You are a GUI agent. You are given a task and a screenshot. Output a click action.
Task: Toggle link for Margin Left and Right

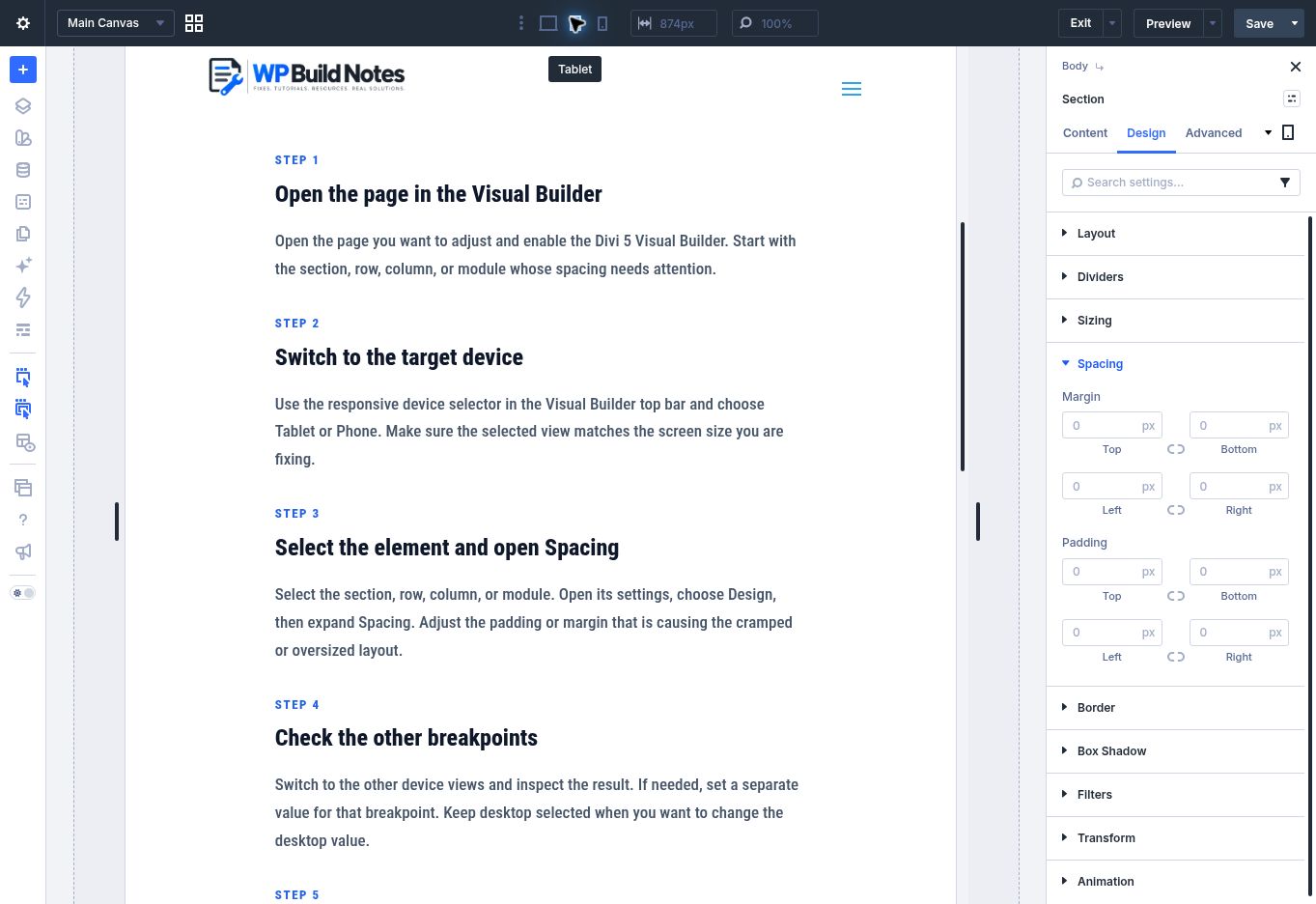tap(1176, 510)
